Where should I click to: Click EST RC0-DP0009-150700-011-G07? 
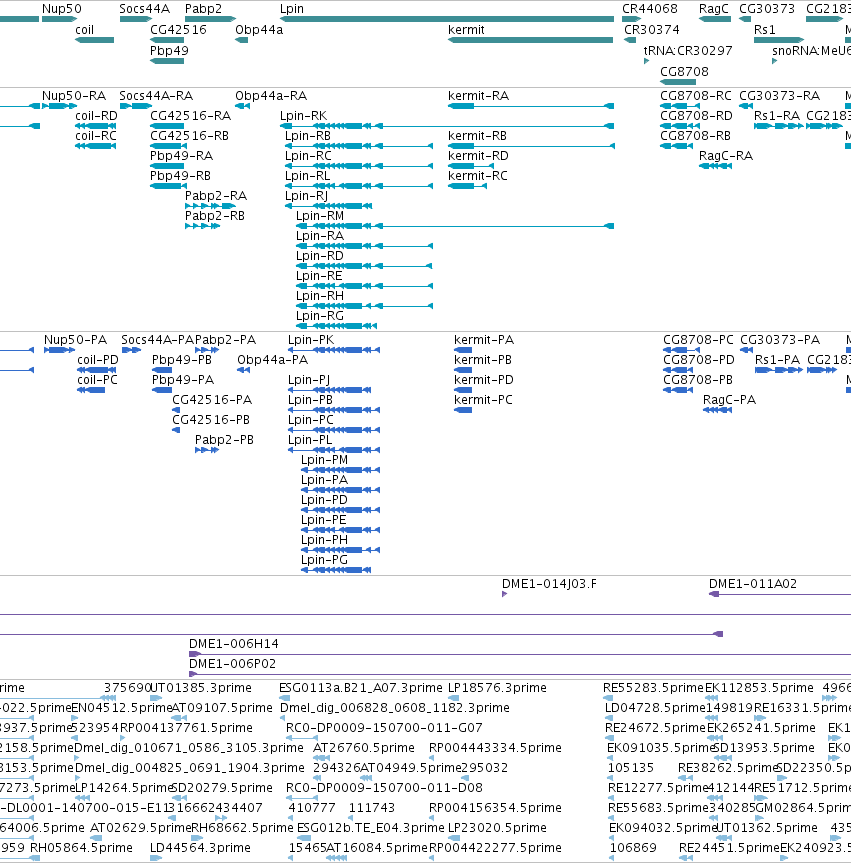click(384, 728)
